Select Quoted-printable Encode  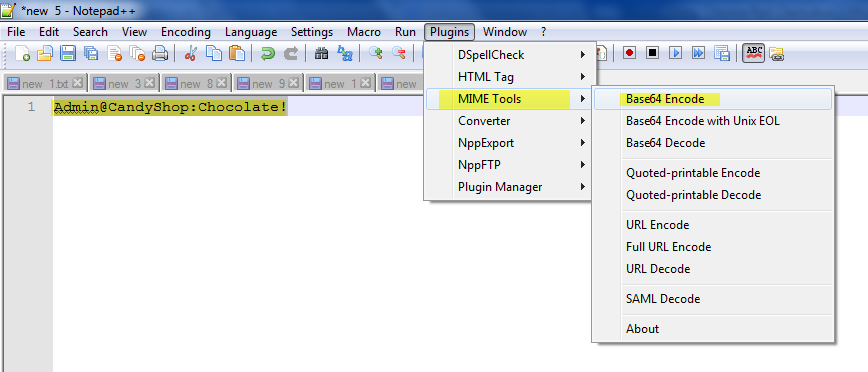[x=713, y=173]
